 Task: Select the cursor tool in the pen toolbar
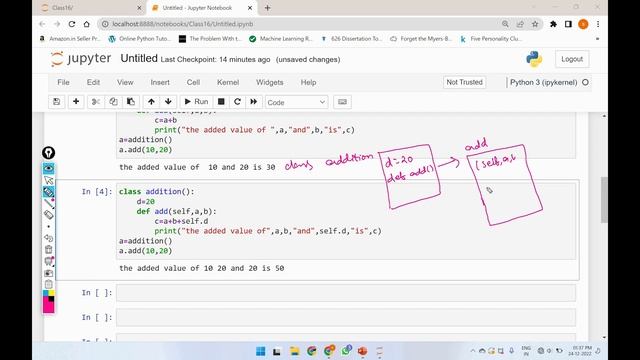click(x=49, y=180)
